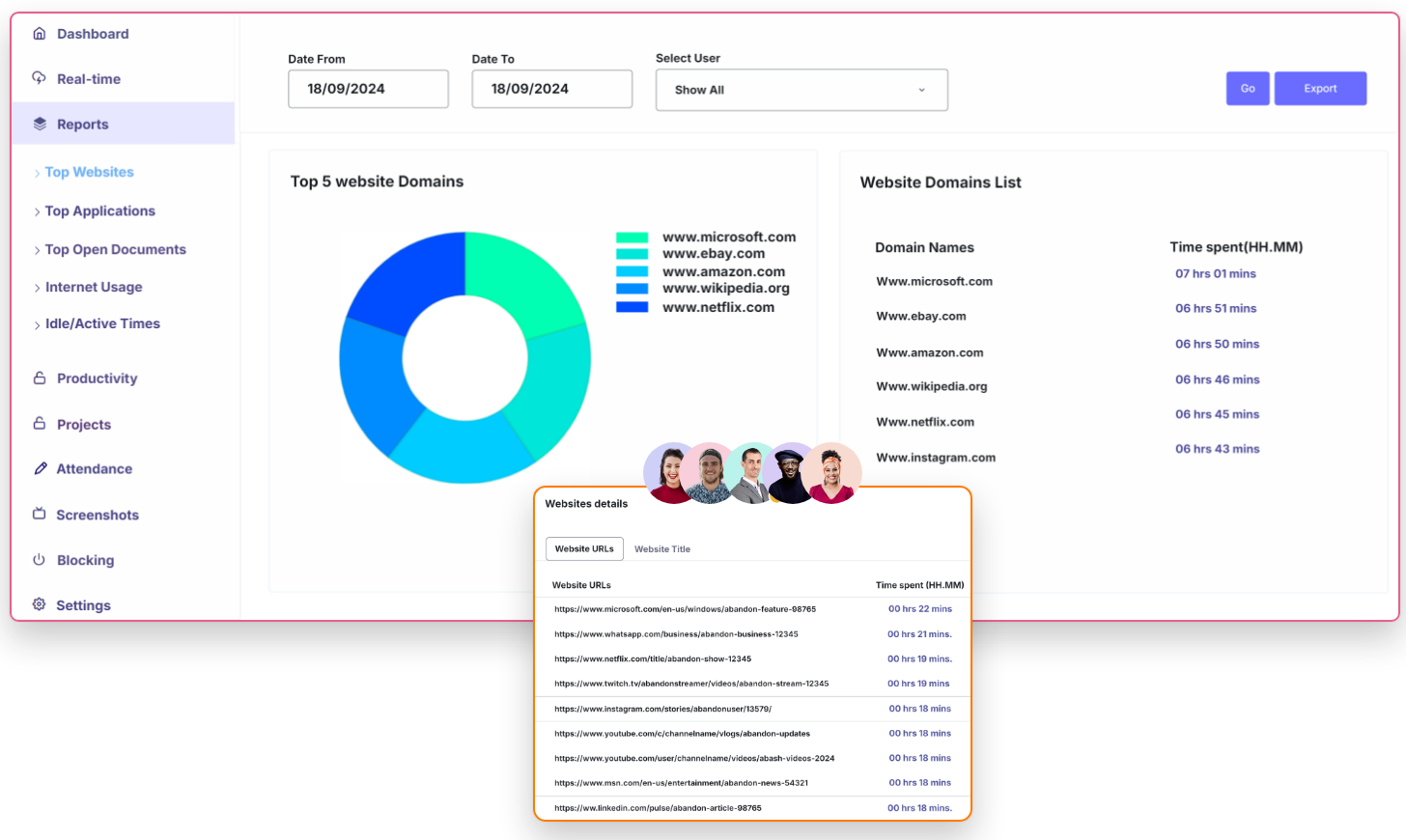1406x840 pixels.
Task: Expand chevron beside Top Open Documents
Action: tap(37, 251)
